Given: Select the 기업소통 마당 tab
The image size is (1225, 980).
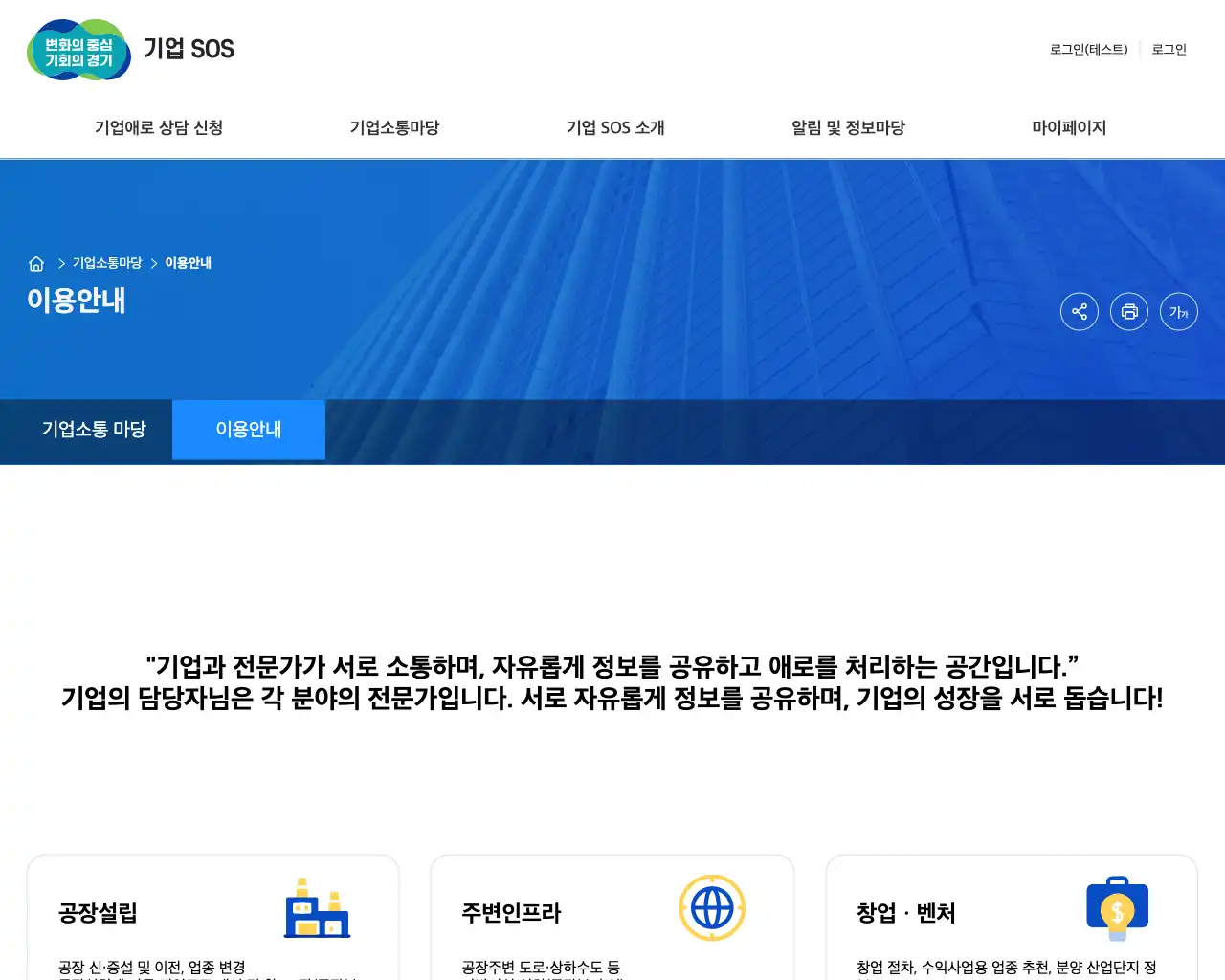Looking at the screenshot, I should (95, 430).
